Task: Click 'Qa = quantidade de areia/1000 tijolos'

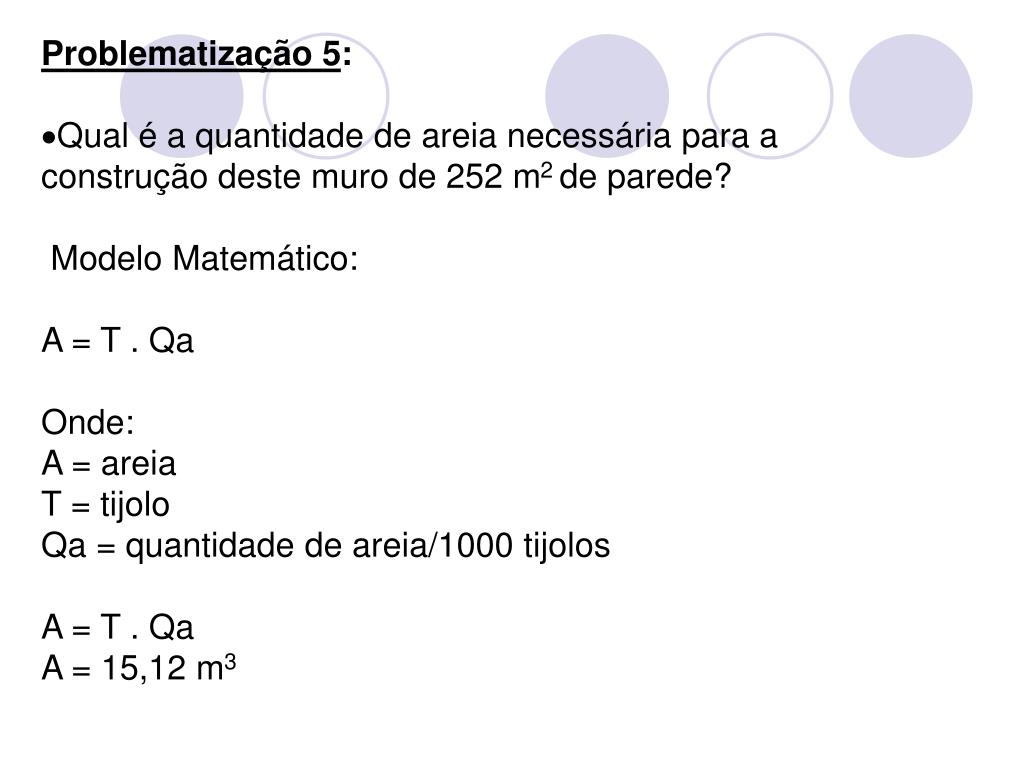Action: pos(325,545)
